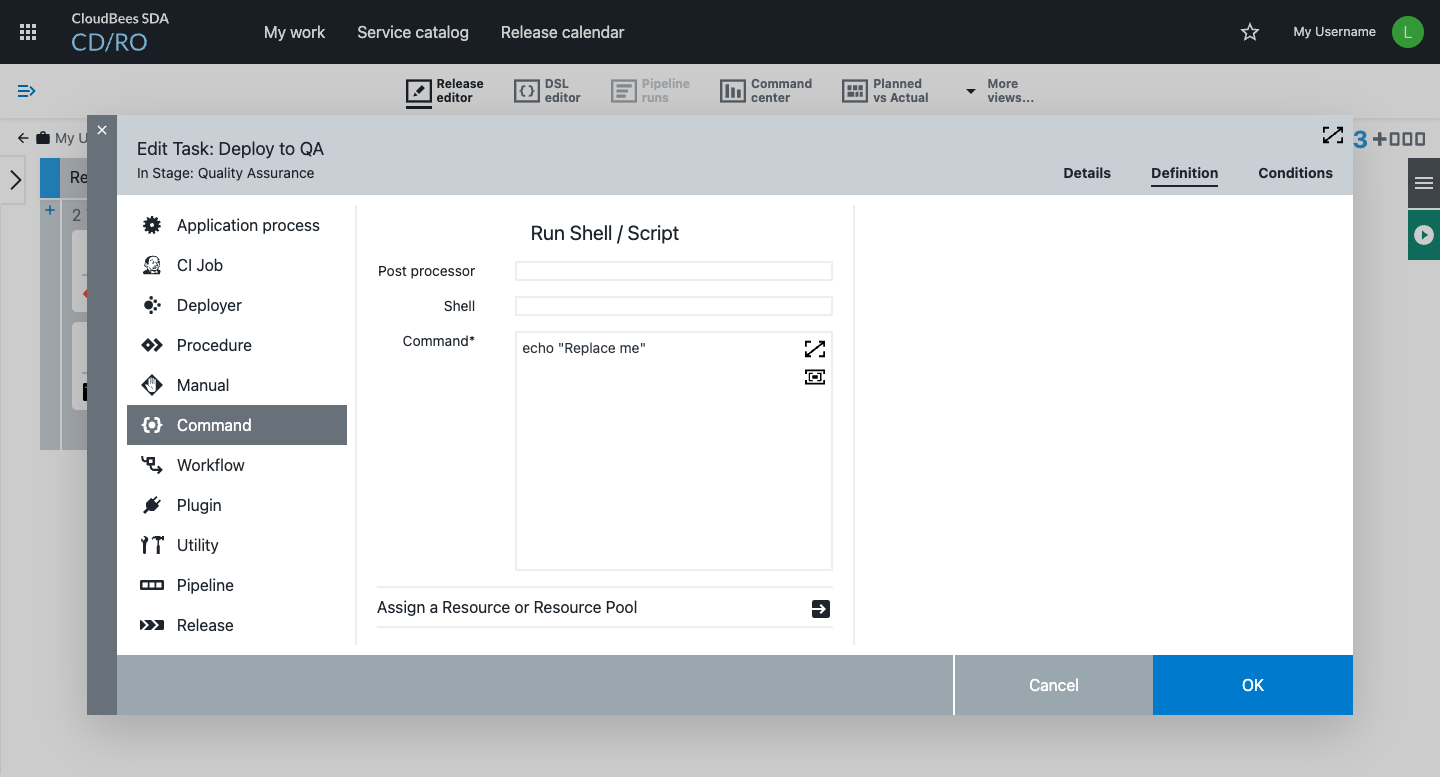Select the CI Job task type

tap(200, 265)
